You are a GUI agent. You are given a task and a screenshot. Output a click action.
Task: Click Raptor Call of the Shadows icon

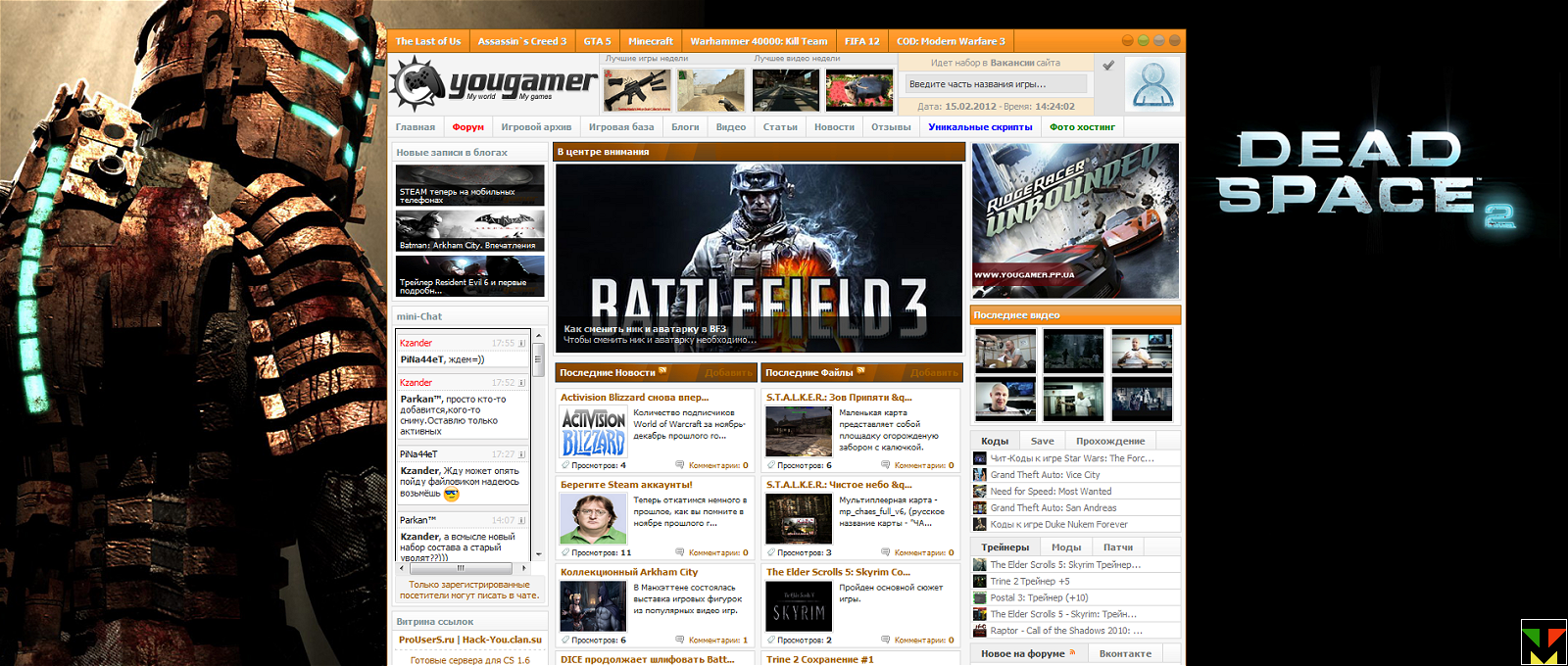pos(979,631)
